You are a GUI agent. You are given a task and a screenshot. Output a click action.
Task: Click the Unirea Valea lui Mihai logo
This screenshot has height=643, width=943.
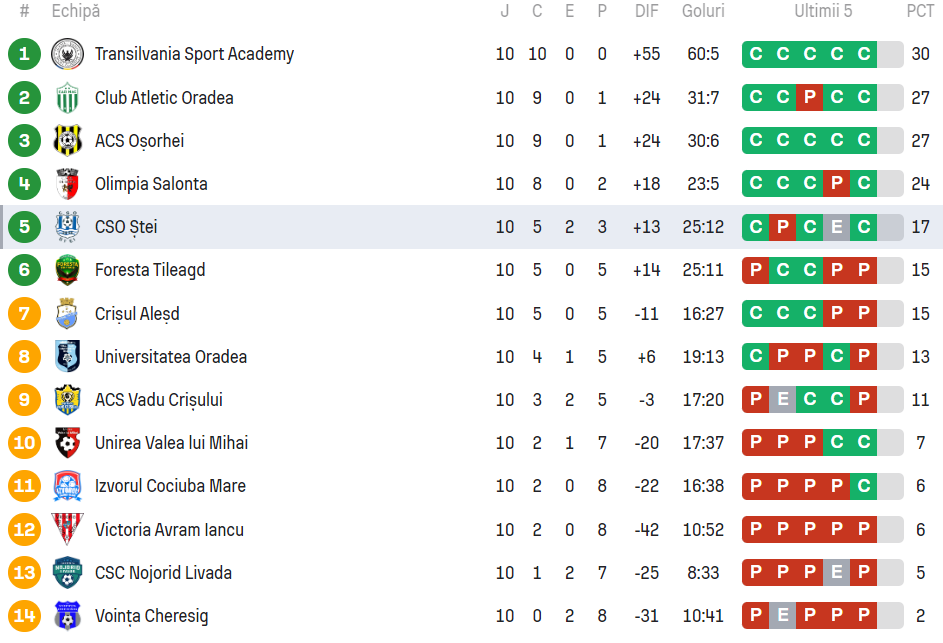(x=67, y=443)
